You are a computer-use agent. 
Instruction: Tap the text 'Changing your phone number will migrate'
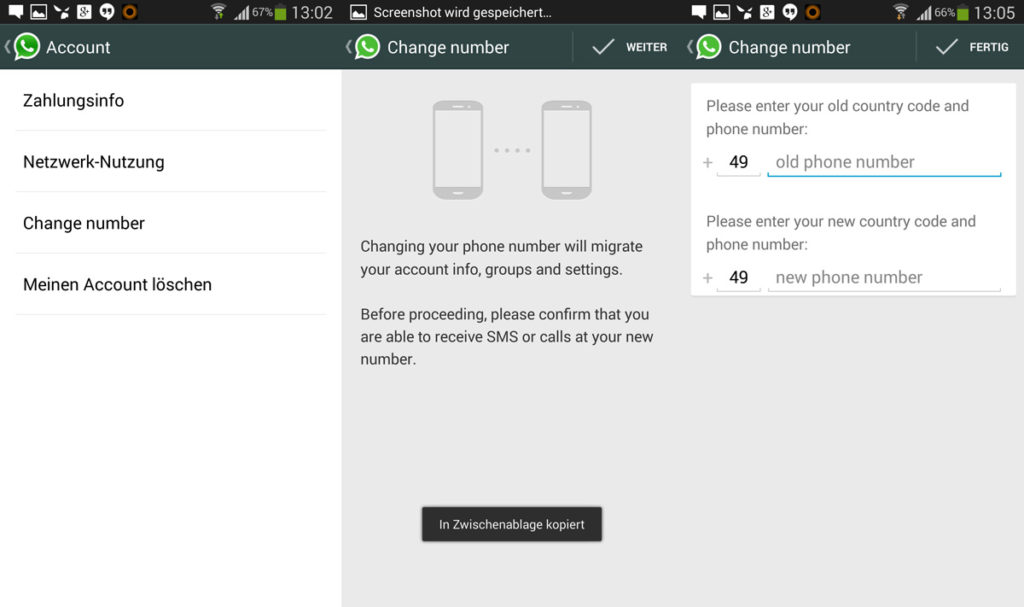502,246
